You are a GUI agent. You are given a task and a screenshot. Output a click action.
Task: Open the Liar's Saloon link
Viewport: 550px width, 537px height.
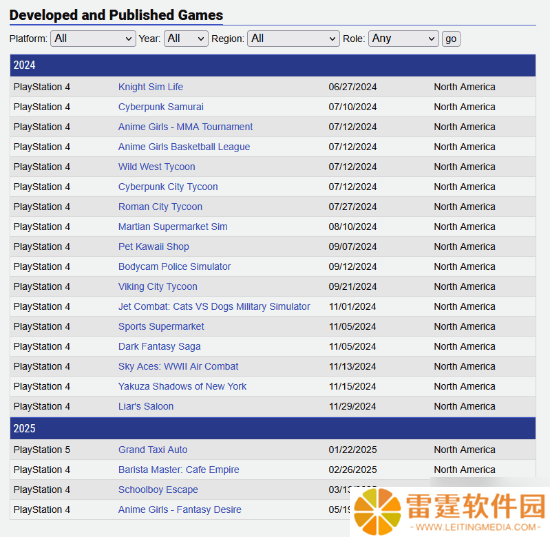(x=146, y=407)
